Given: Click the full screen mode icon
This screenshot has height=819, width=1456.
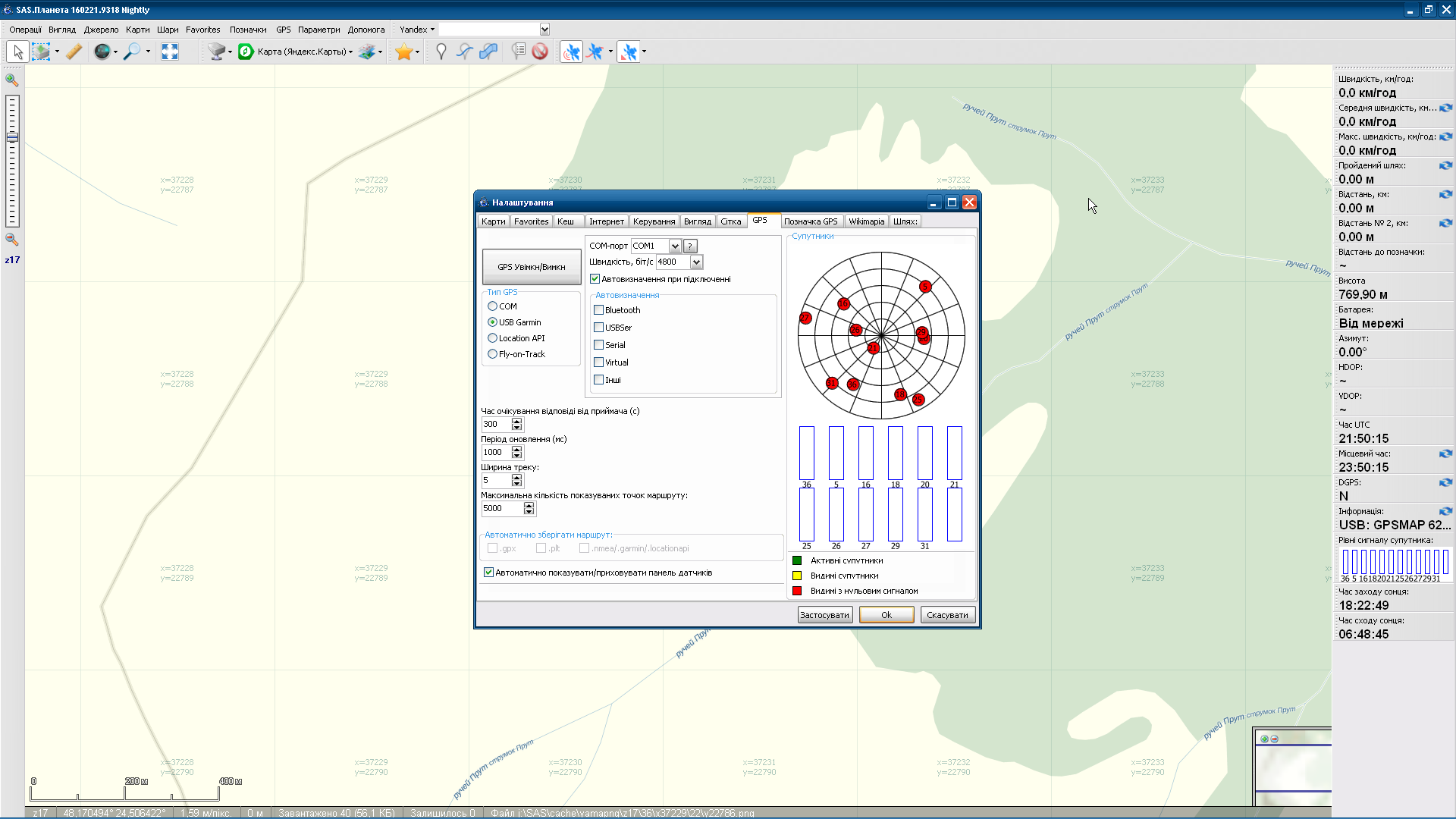Looking at the screenshot, I should (170, 52).
